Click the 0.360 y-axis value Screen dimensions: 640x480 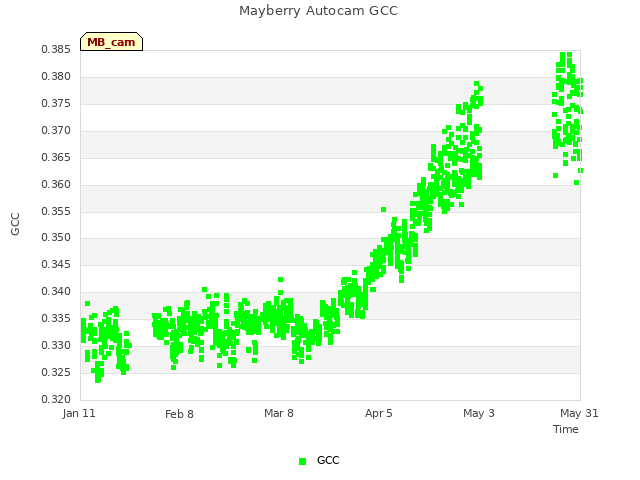point(56,184)
